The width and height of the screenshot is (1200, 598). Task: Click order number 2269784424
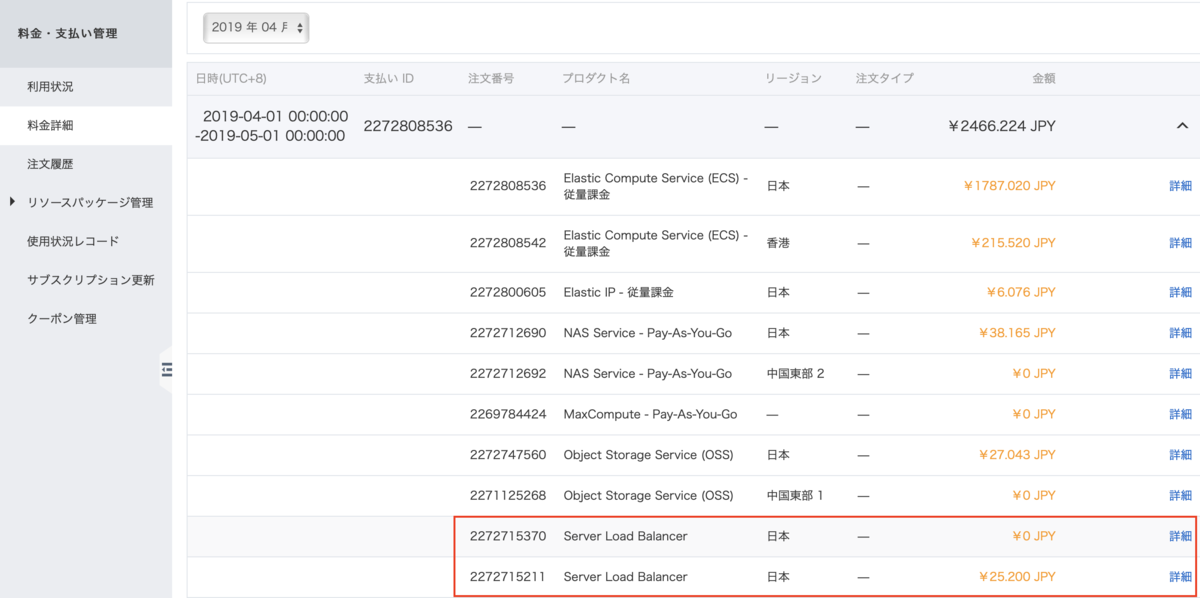[508, 414]
